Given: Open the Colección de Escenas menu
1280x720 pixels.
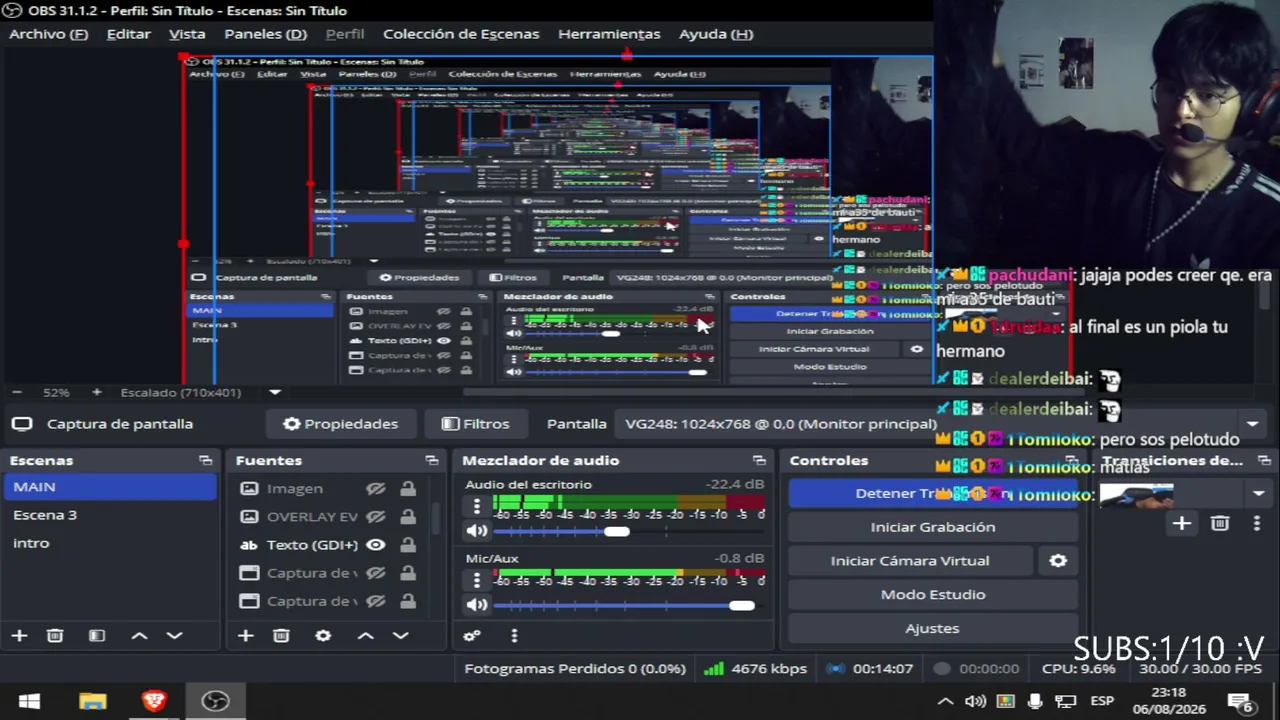Looking at the screenshot, I should tap(461, 34).
